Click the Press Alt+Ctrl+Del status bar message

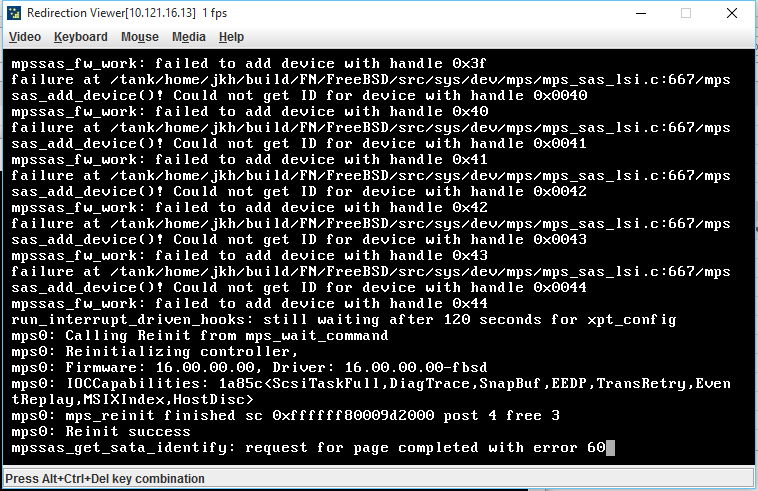click(x=105, y=479)
